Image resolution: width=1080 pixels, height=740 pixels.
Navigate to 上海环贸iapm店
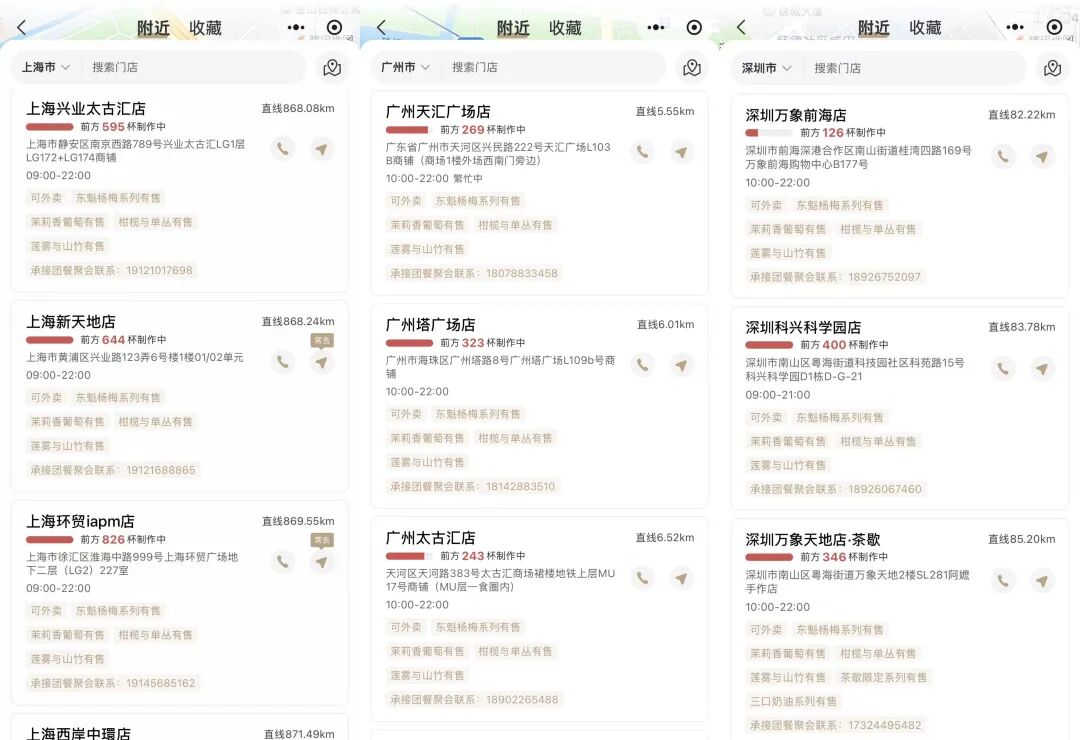point(322,562)
